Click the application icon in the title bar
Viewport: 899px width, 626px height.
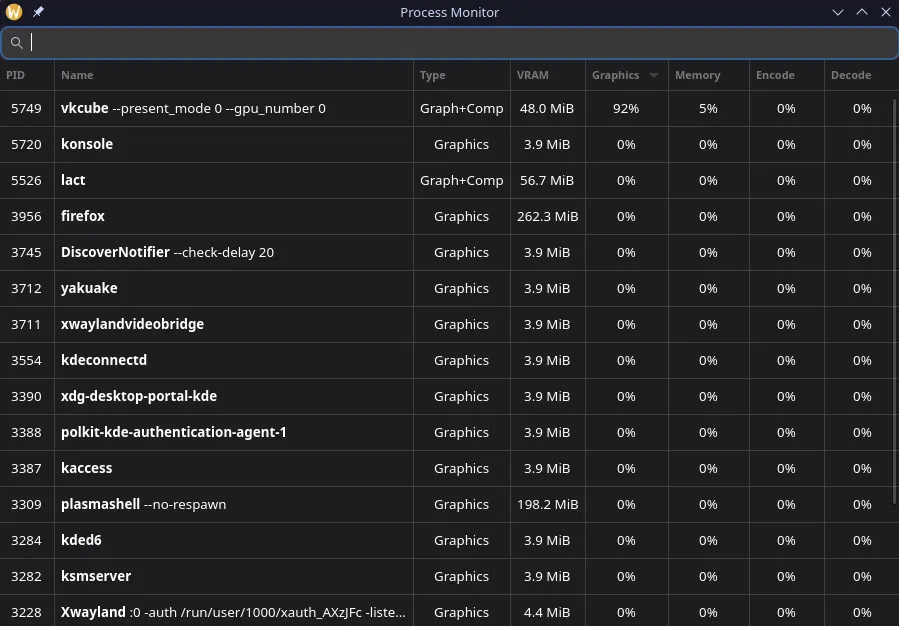[x=14, y=12]
